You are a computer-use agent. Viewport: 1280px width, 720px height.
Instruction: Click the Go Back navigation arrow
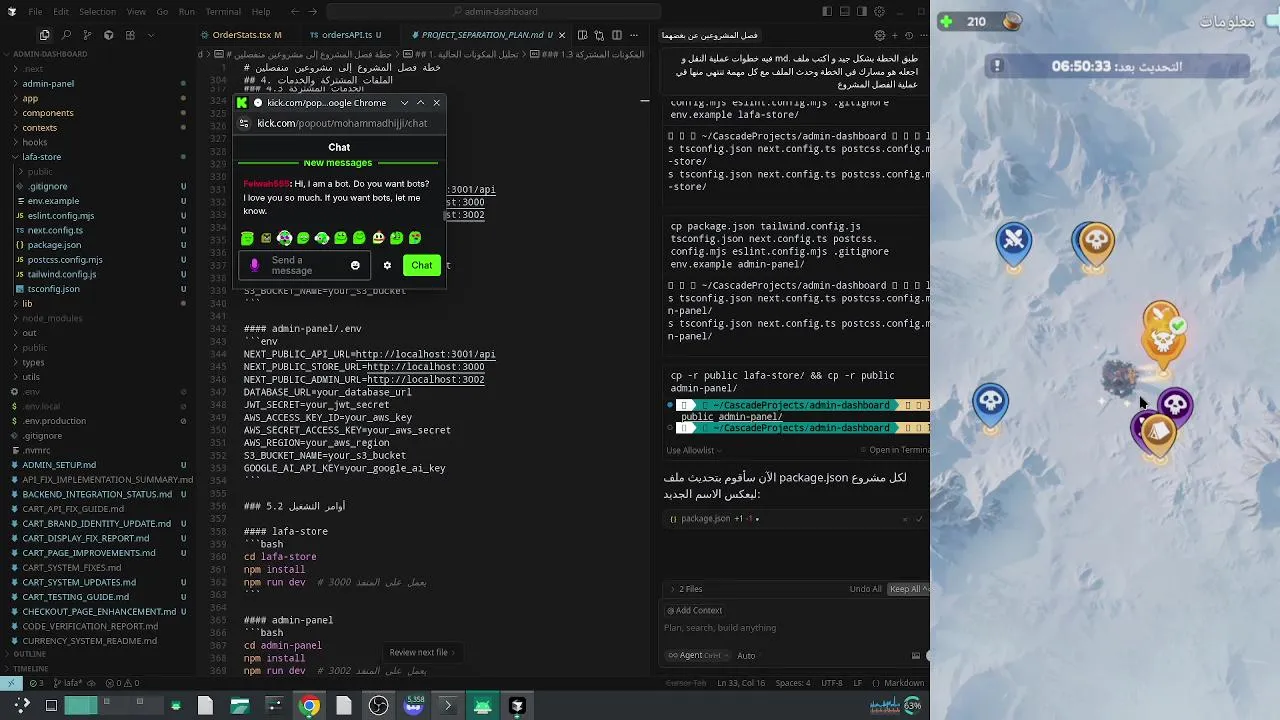294,12
